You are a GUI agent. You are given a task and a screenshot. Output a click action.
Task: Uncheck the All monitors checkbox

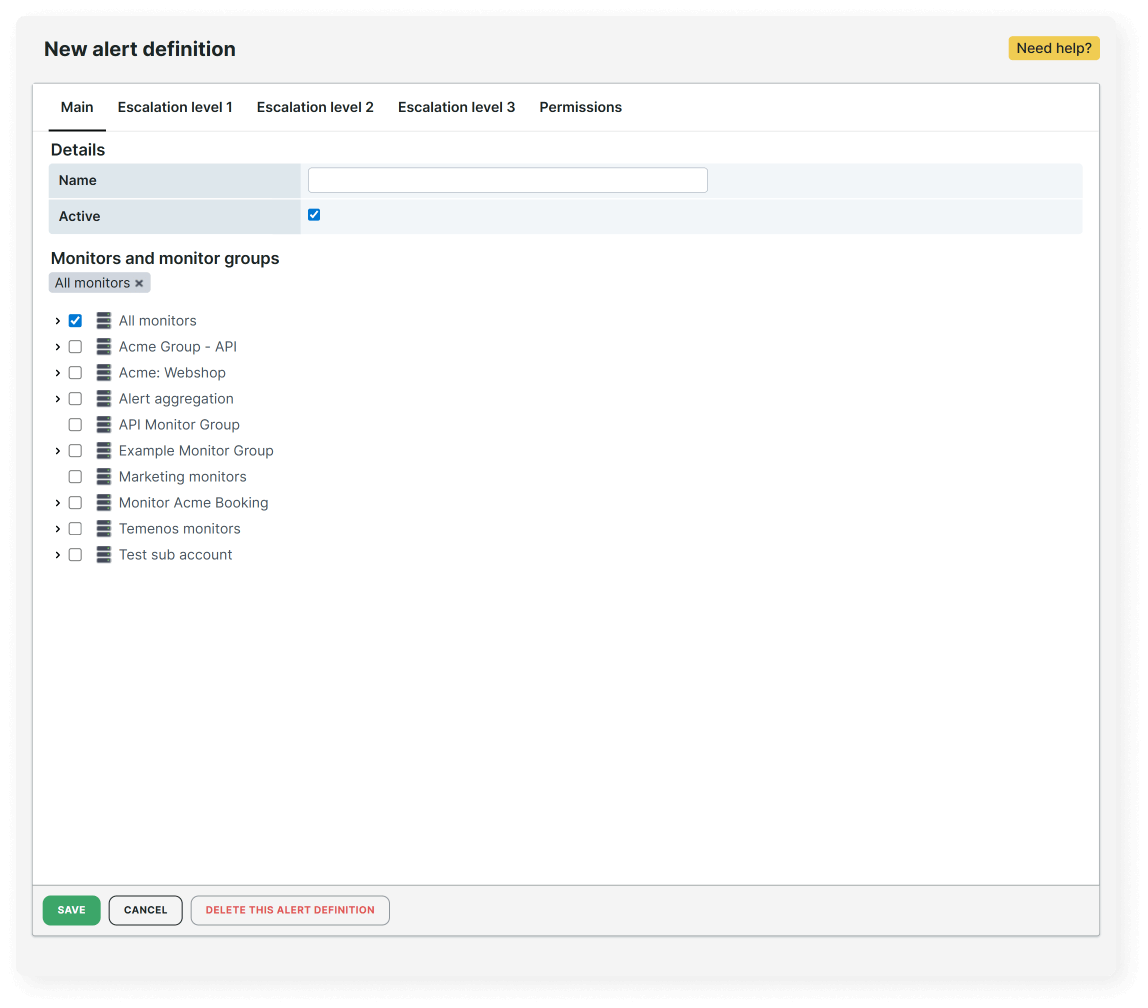[x=75, y=320]
